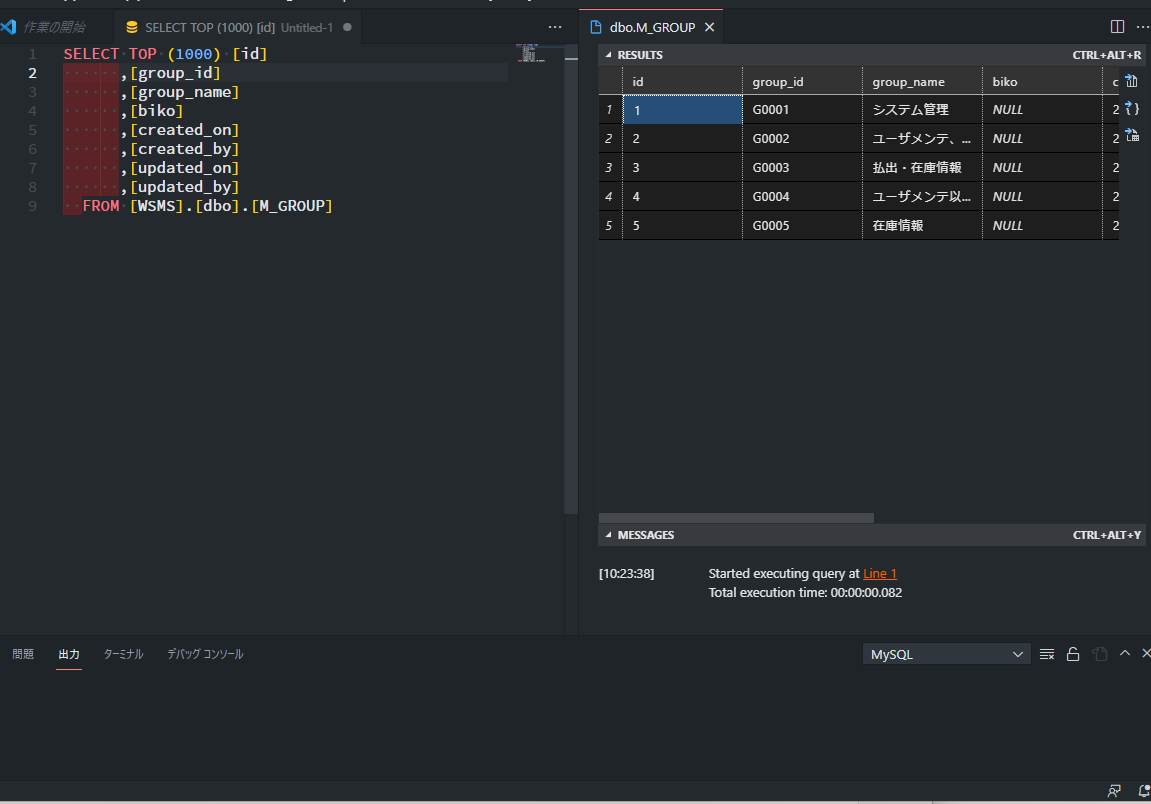Close the dbo.M_GROUP tab
Image resolution: width=1151 pixels, height=804 pixels.
point(709,27)
